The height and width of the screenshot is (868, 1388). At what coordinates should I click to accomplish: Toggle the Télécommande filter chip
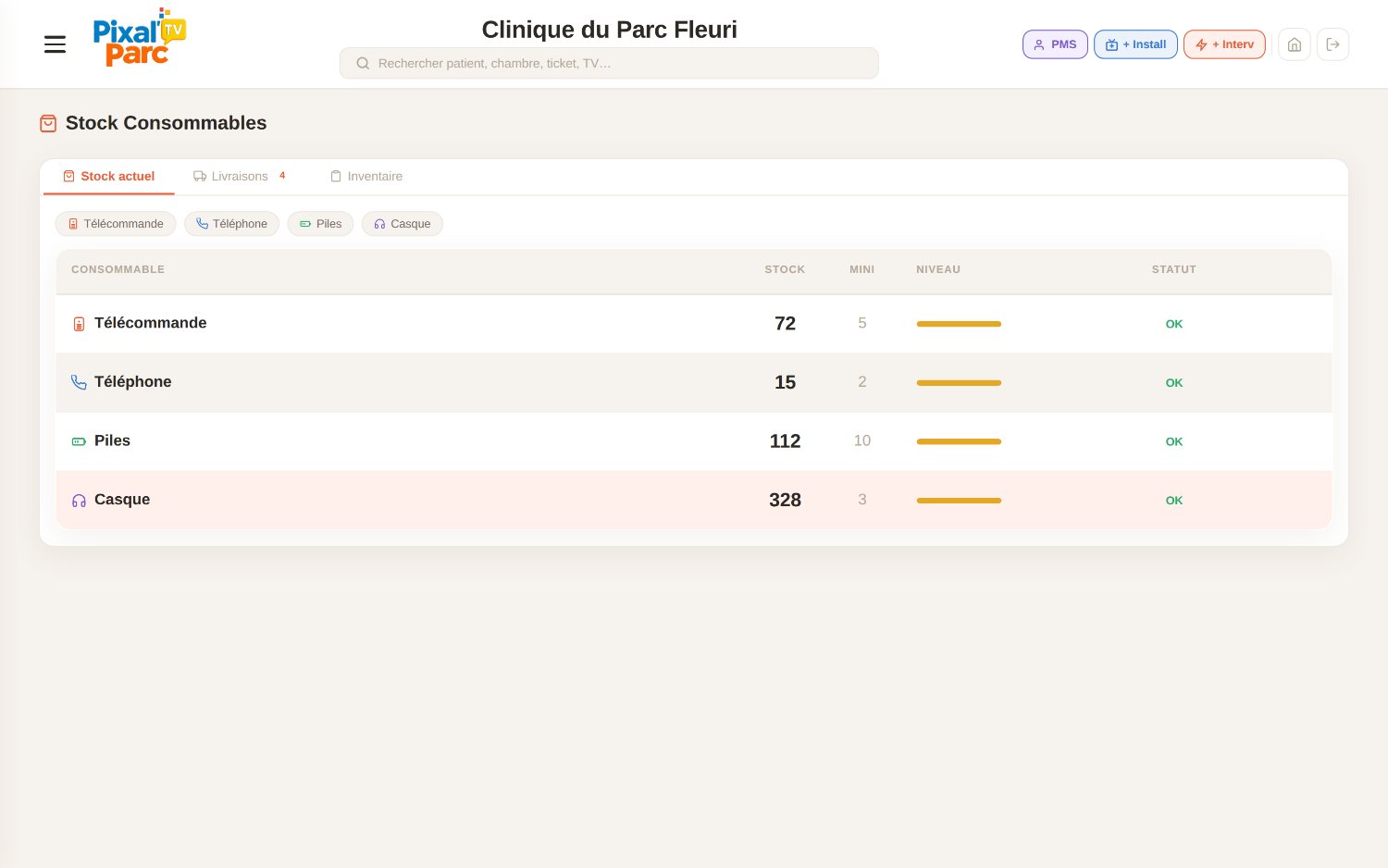click(x=116, y=224)
